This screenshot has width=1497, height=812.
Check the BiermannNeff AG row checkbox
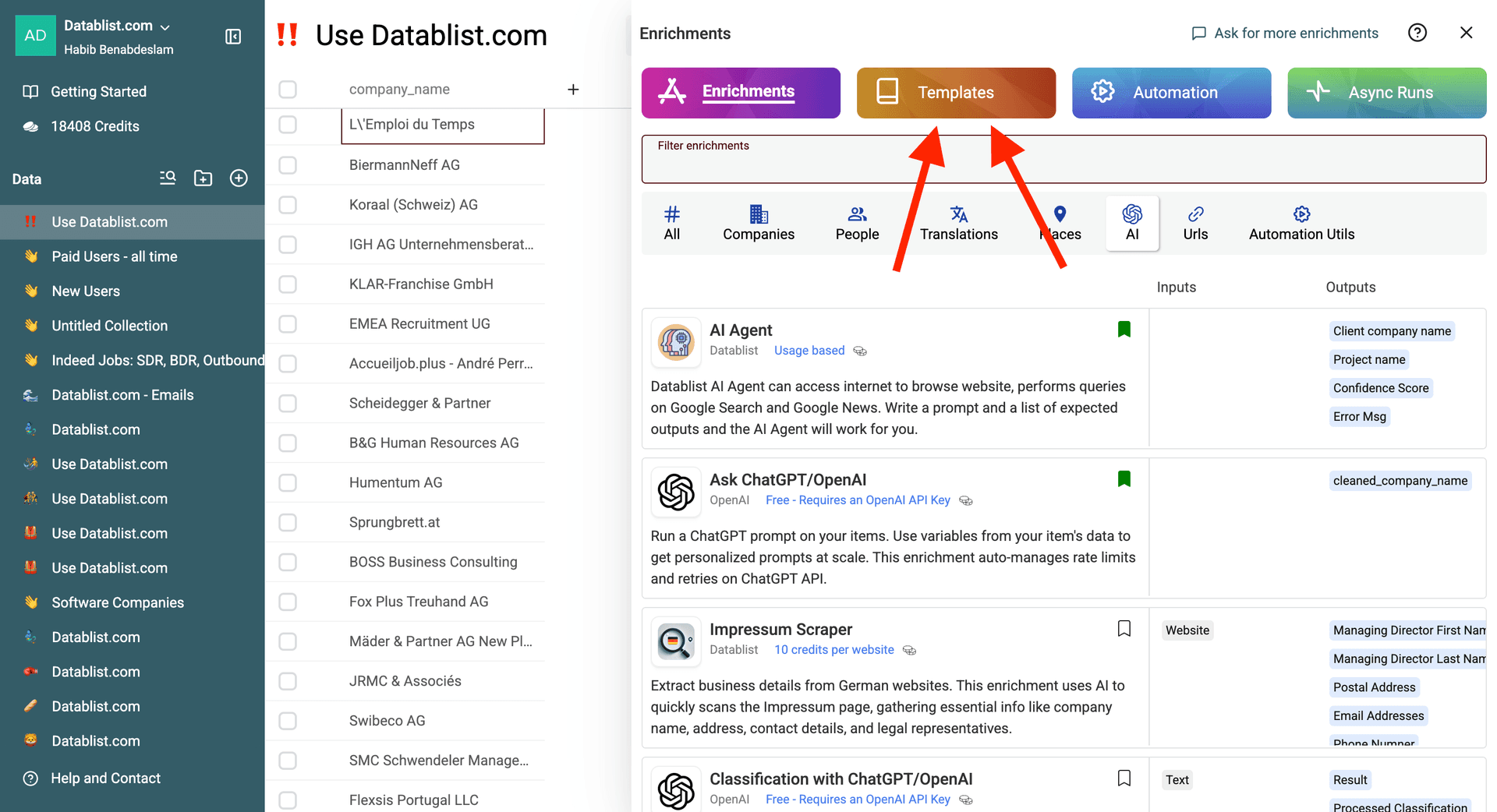point(288,165)
